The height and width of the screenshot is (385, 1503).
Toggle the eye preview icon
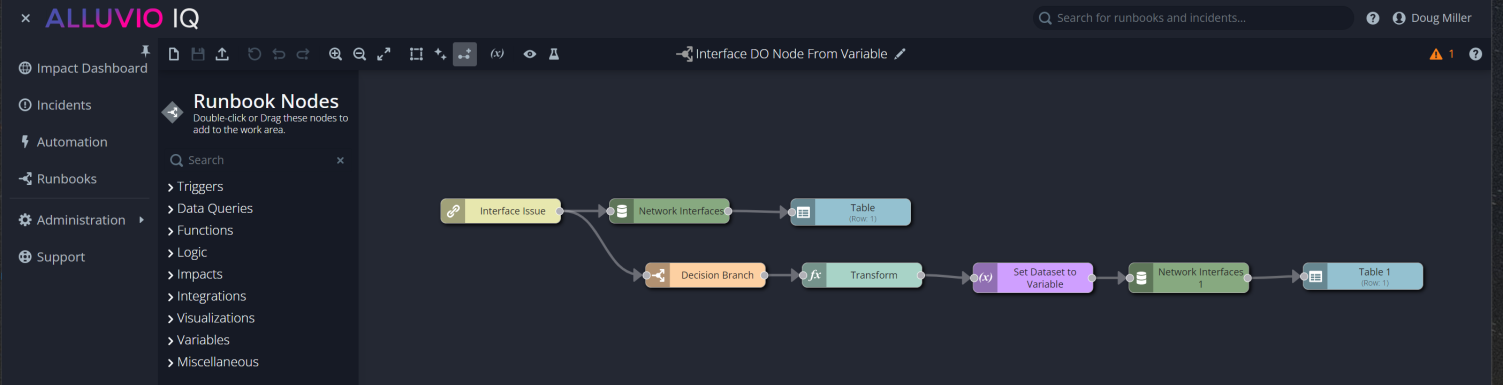coord(530,54)
